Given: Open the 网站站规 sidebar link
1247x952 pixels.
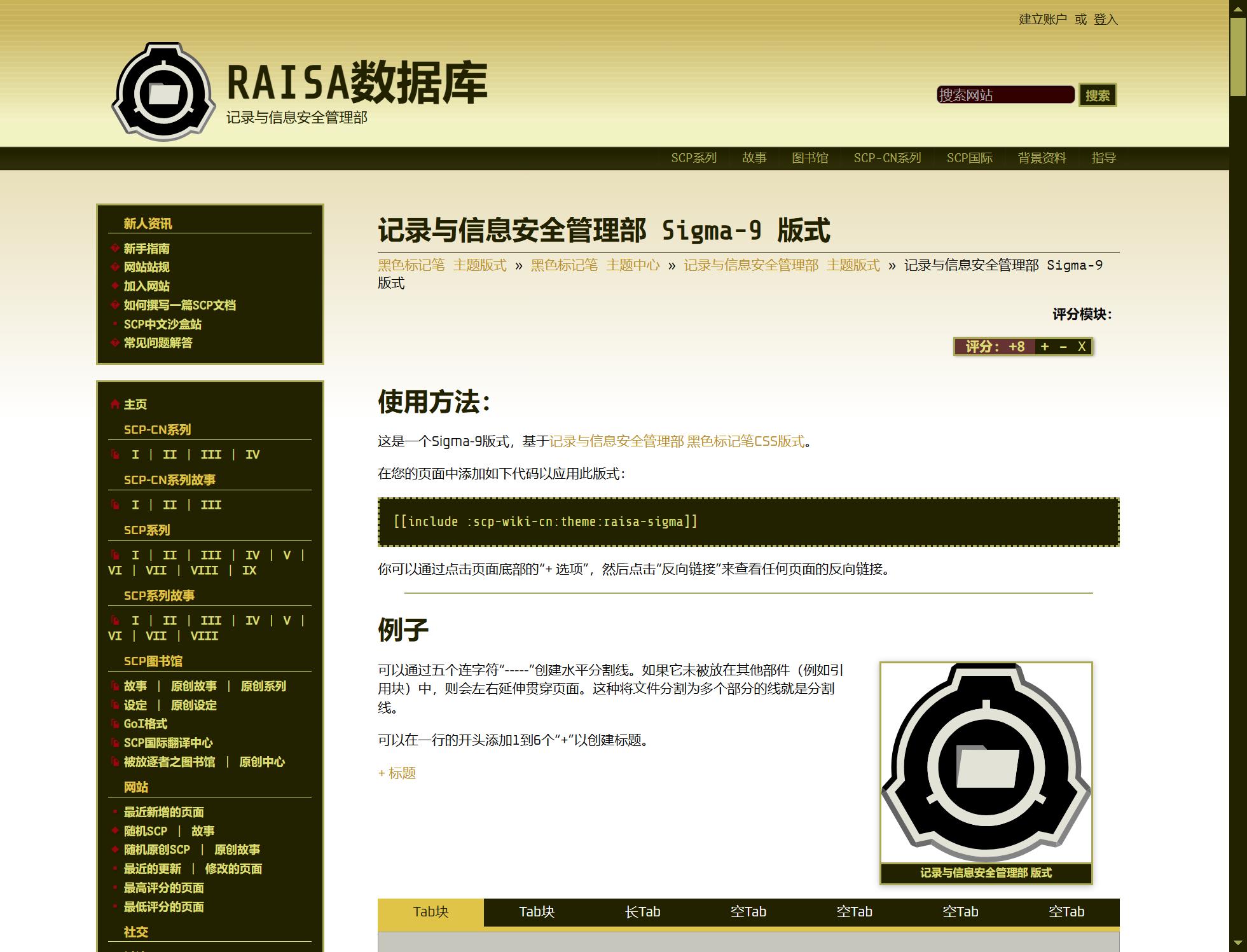Looking at the screenshot, I should click(146, 267).
